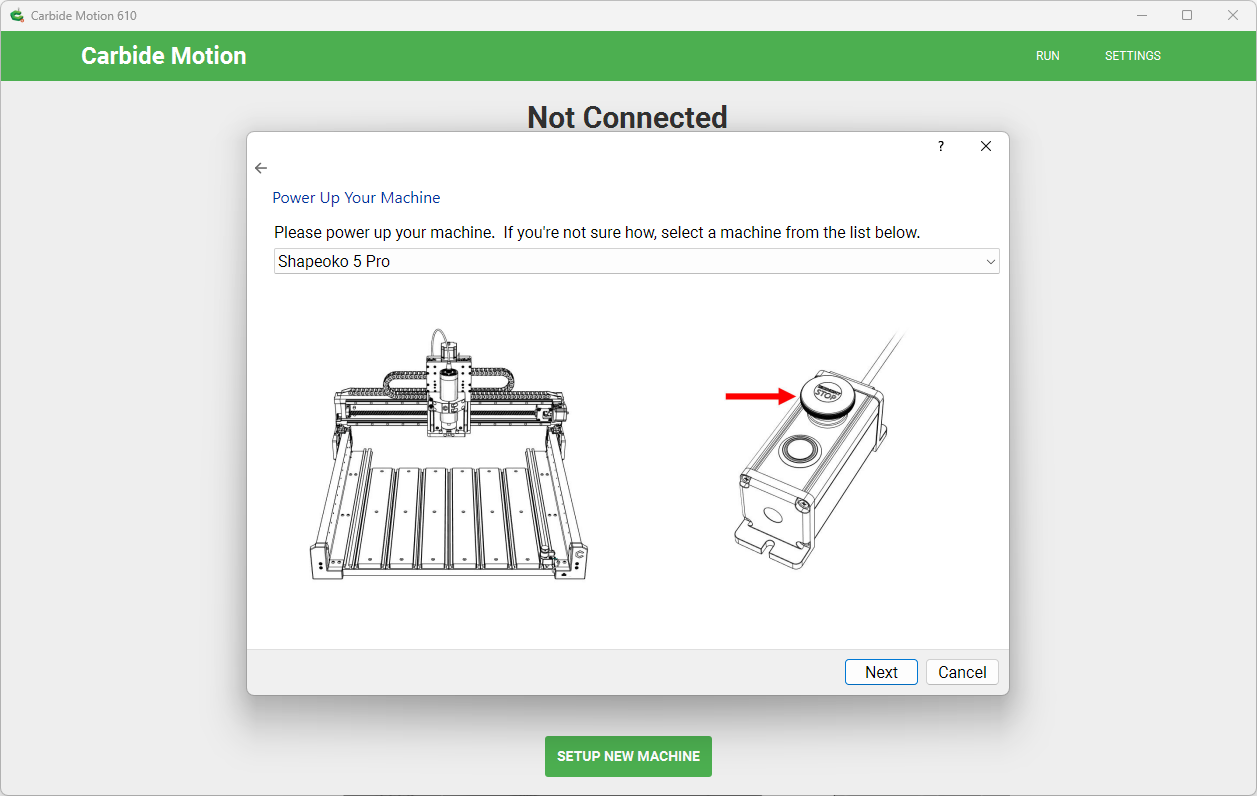Screen dimensions: 1257x796
Task: Click the 'Please power up your machine' instruction text
Action: click(x=597, y=232)
